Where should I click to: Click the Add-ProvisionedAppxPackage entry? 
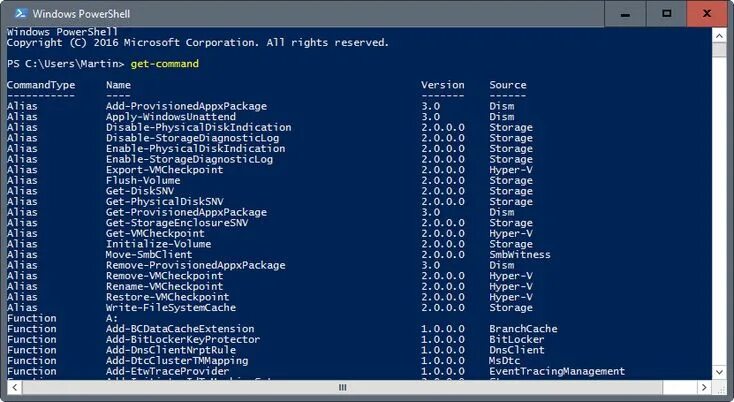click(186, 106)
